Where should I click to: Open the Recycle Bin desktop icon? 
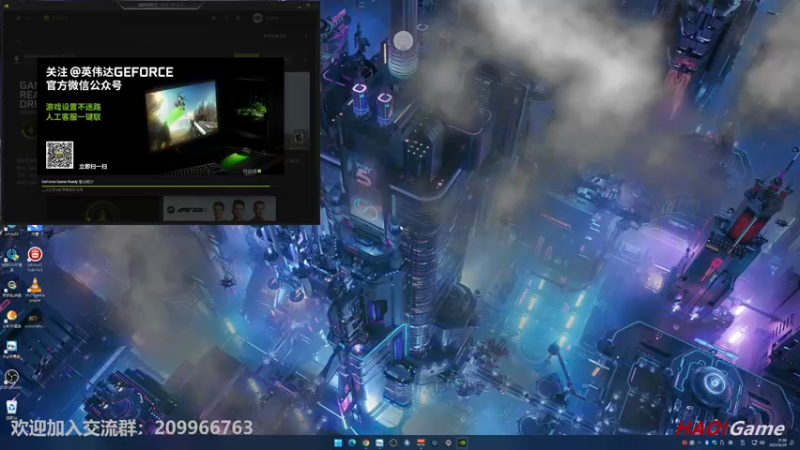(x=11, y=407)
